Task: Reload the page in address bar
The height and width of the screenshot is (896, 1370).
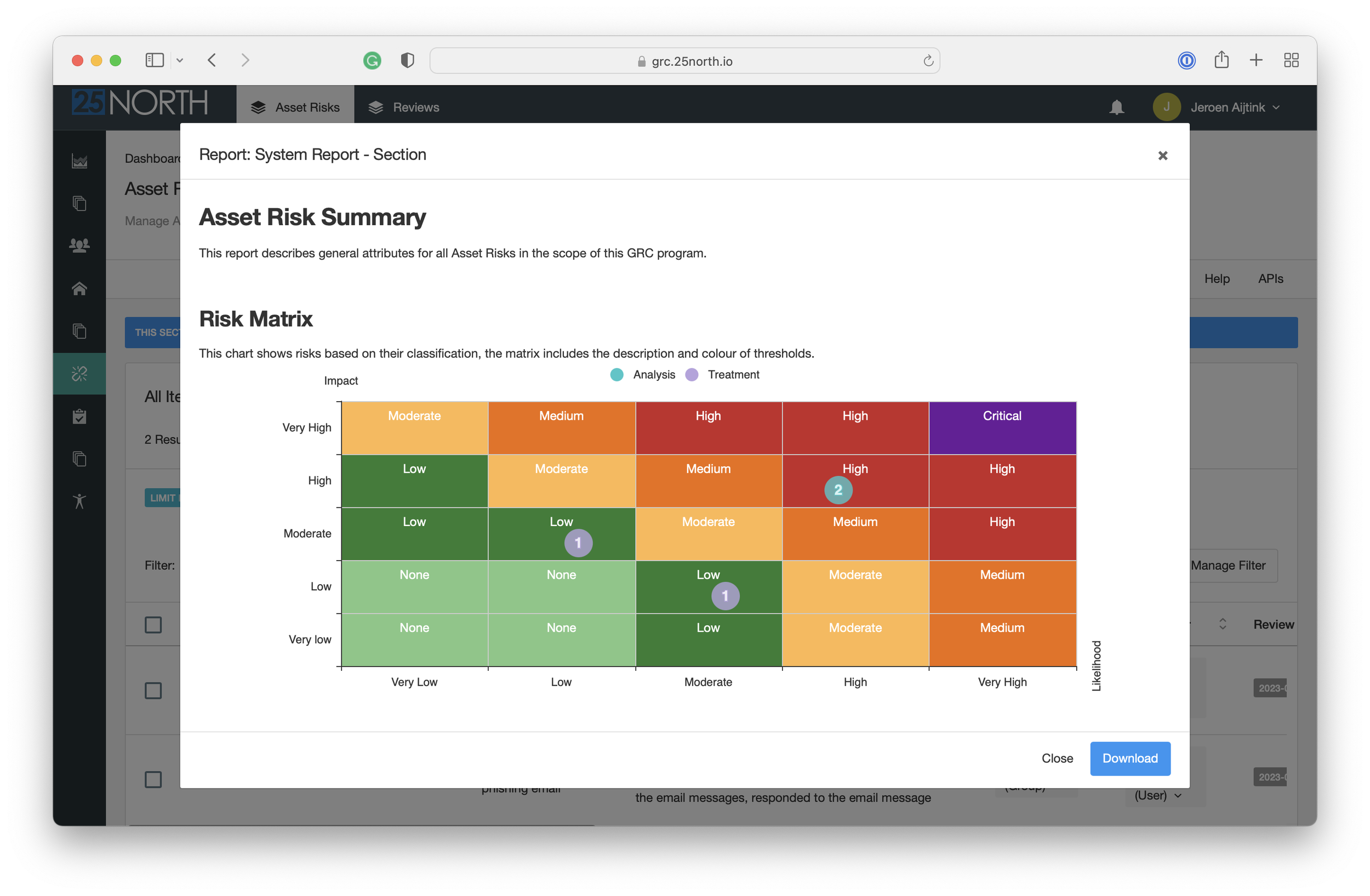Action: click(927, 61)
